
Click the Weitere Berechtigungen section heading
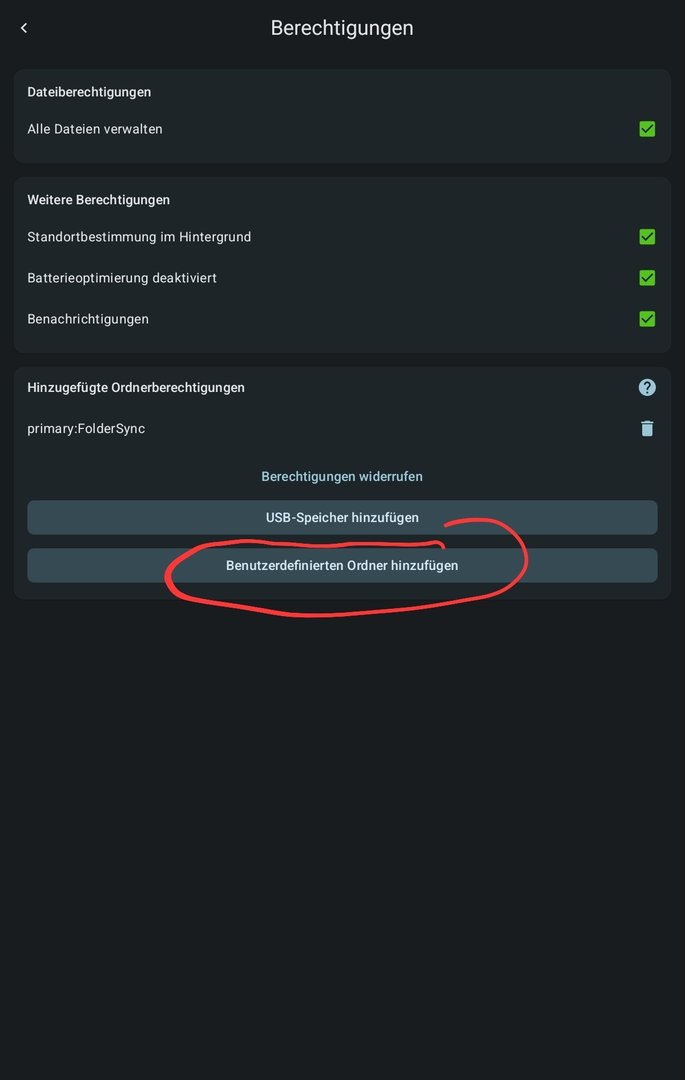[x=98, y=200]
